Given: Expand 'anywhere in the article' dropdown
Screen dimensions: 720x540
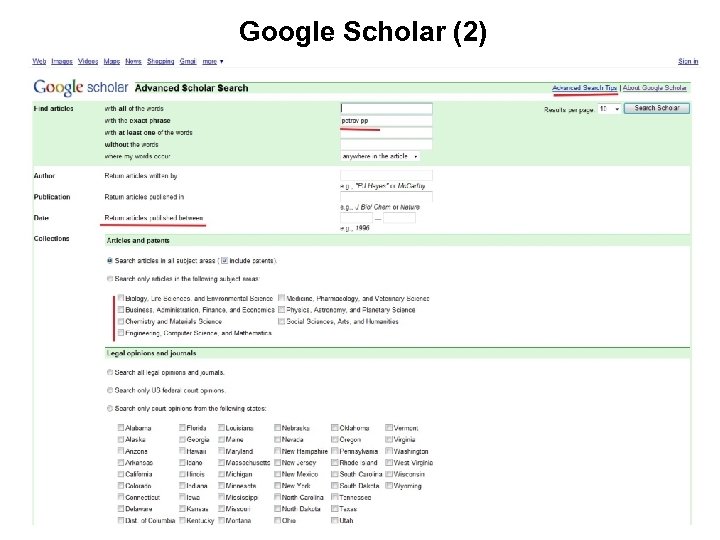Looking at the screenshot, I should click(x=380, y=156).
